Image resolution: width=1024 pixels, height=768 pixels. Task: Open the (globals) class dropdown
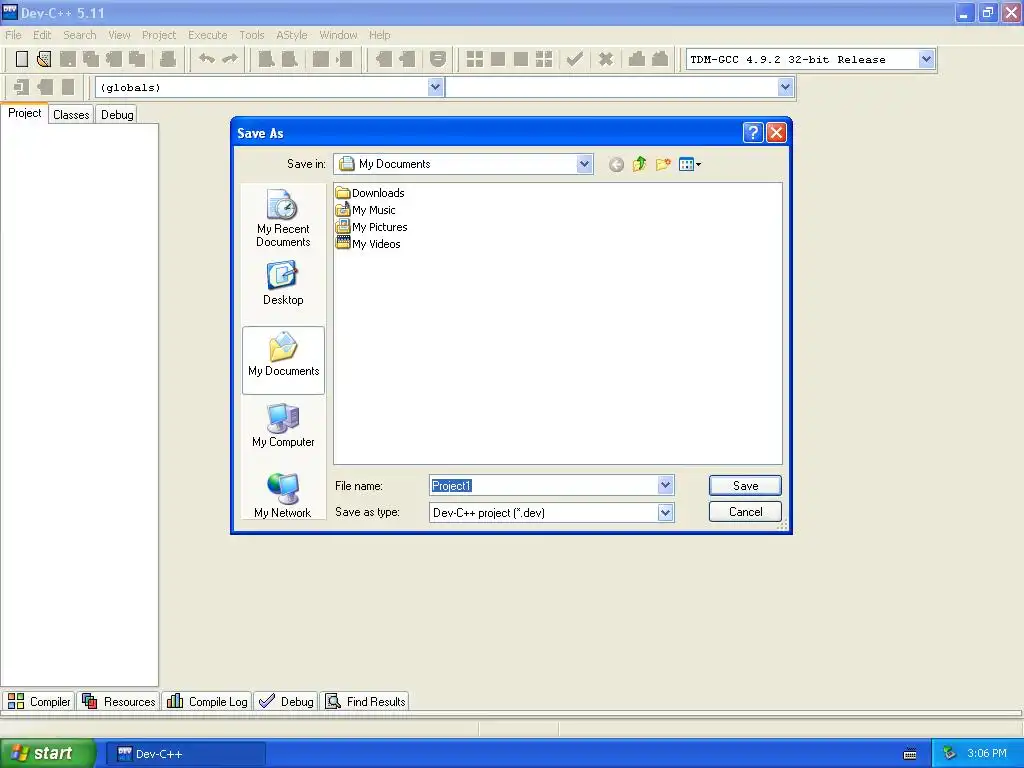click(x=436, y=87)
